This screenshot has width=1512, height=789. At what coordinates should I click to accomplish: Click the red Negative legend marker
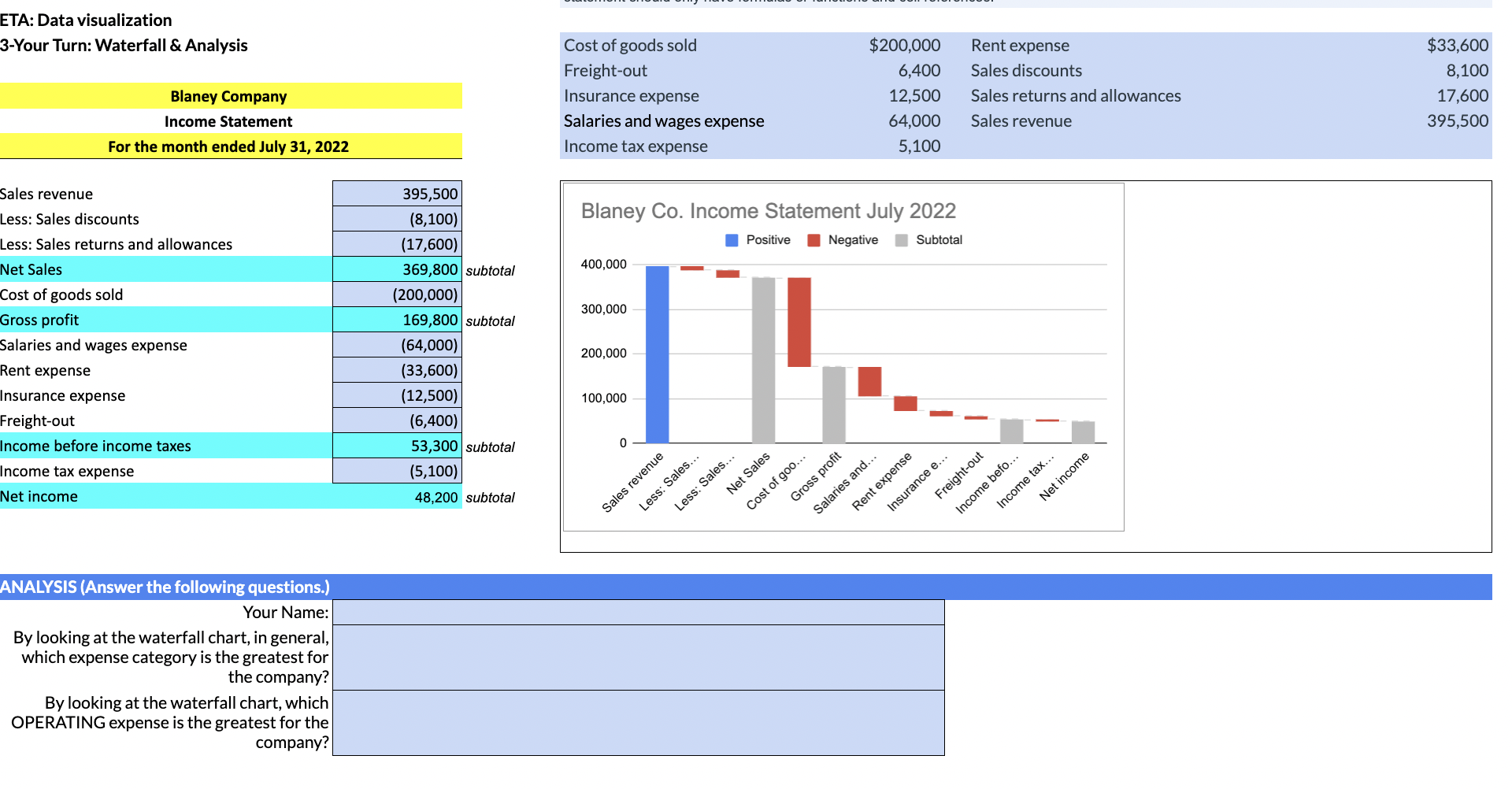pos(813,239)
